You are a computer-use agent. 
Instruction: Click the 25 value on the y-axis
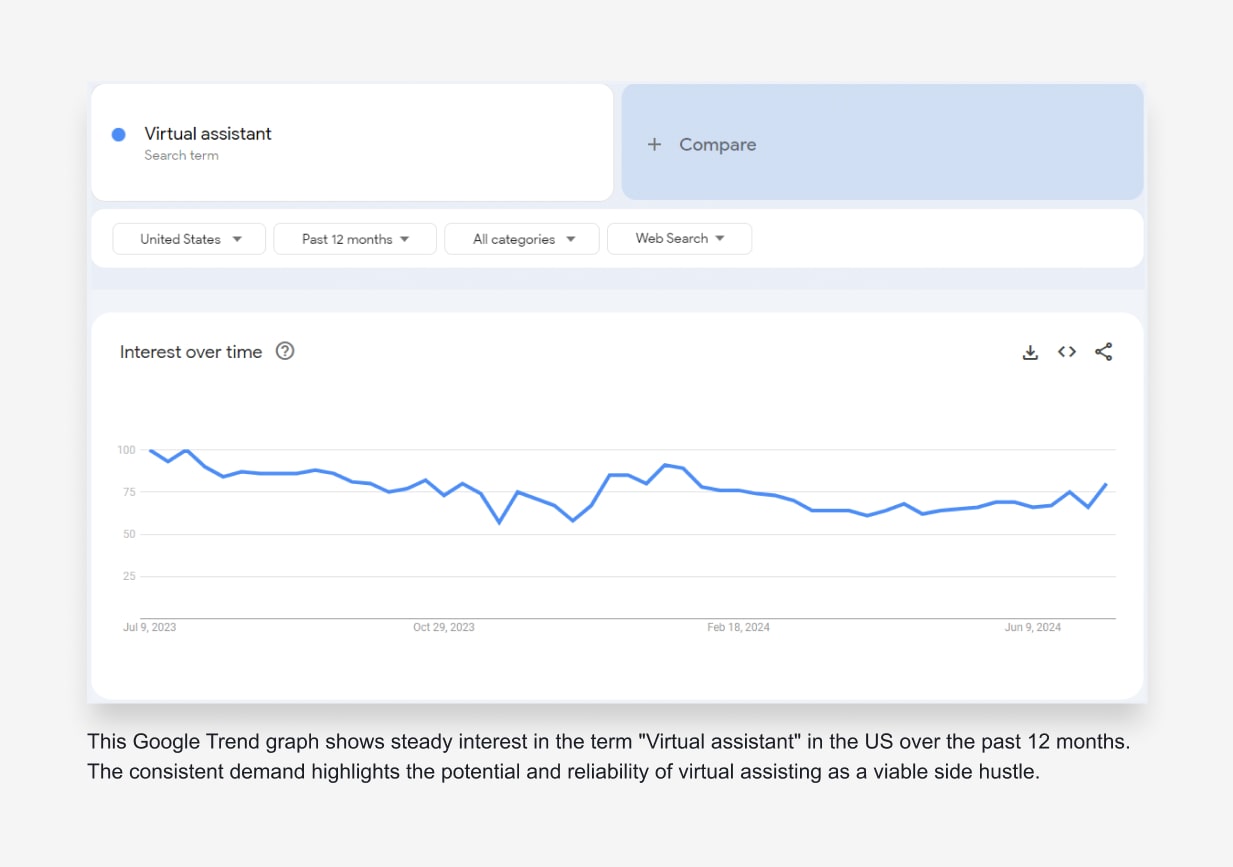pos(129,576)
